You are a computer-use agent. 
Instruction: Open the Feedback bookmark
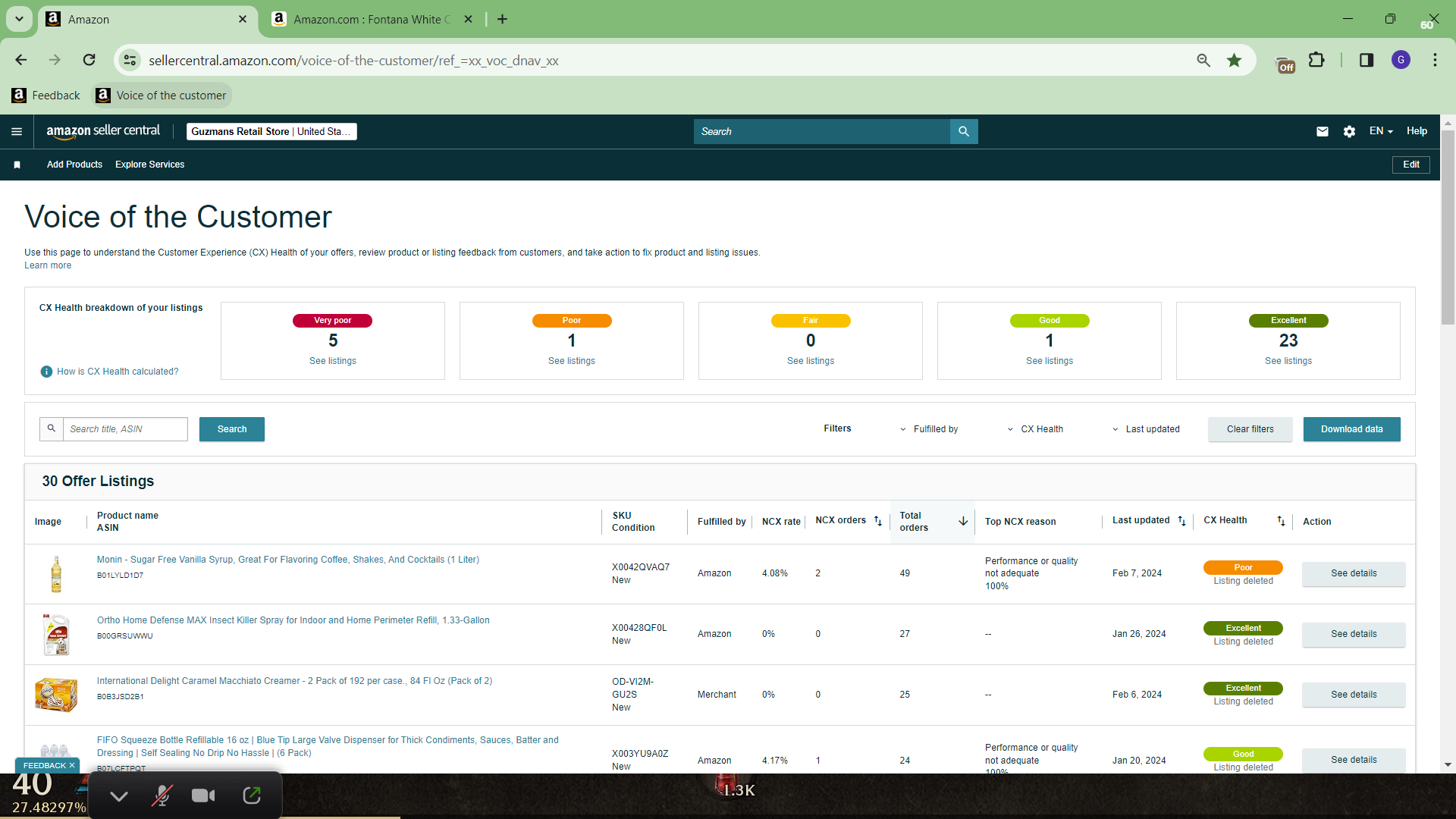[46, 96]
